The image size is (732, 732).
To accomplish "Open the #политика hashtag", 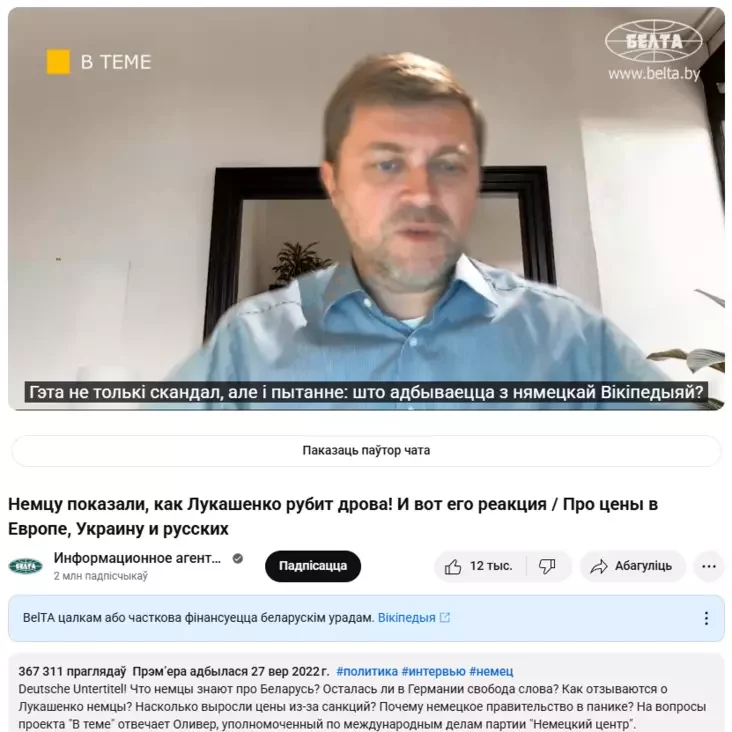I will [367, 671].
